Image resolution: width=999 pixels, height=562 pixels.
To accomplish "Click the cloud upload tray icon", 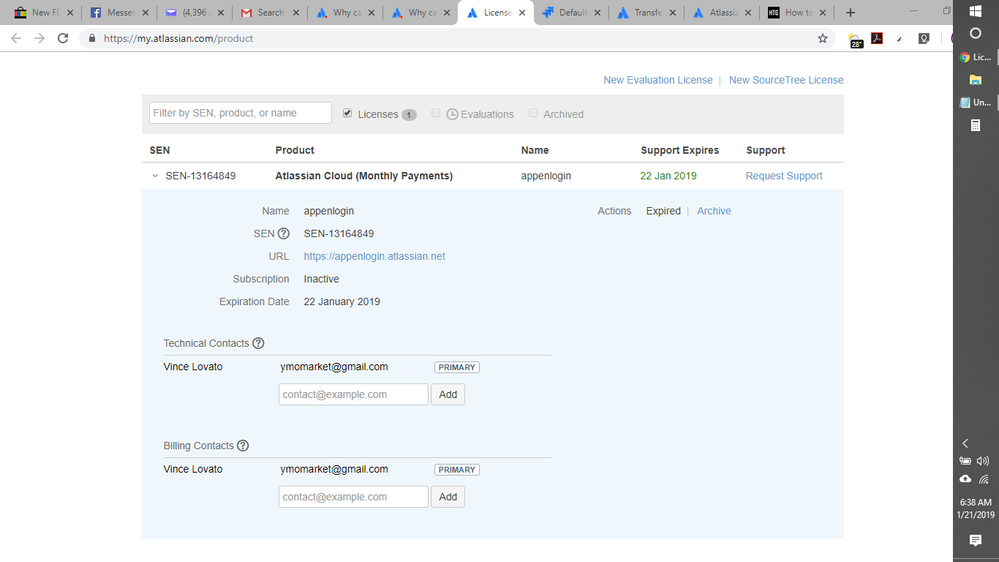I will (x=965, y=479).
